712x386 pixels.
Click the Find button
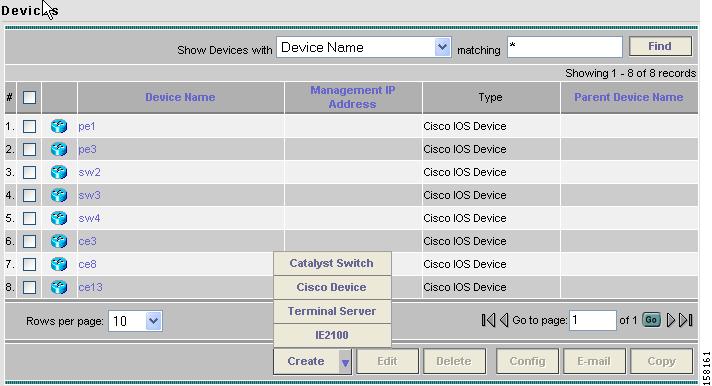click(x=660, y=46)
